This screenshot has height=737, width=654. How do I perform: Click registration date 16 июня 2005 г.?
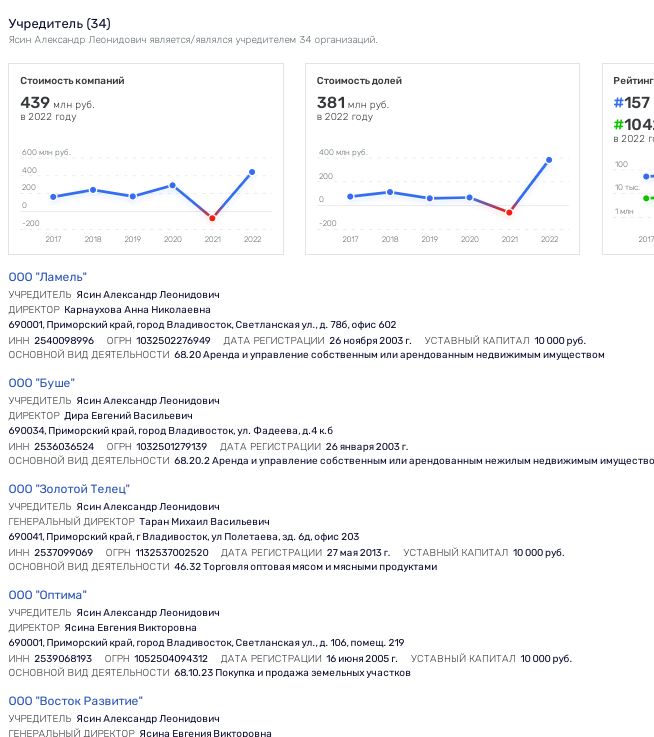362,659
